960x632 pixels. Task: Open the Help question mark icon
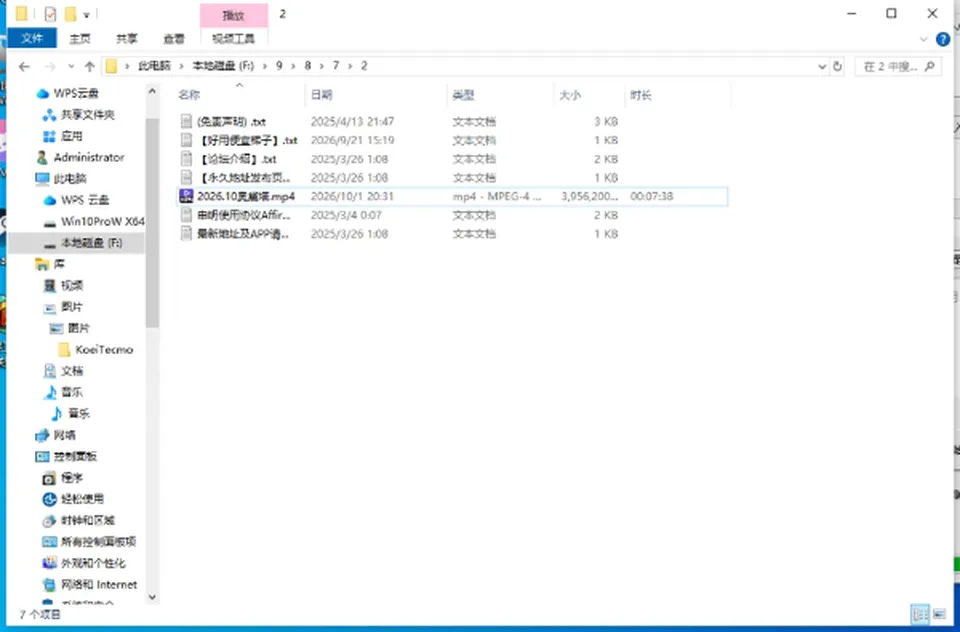(943, 39)
